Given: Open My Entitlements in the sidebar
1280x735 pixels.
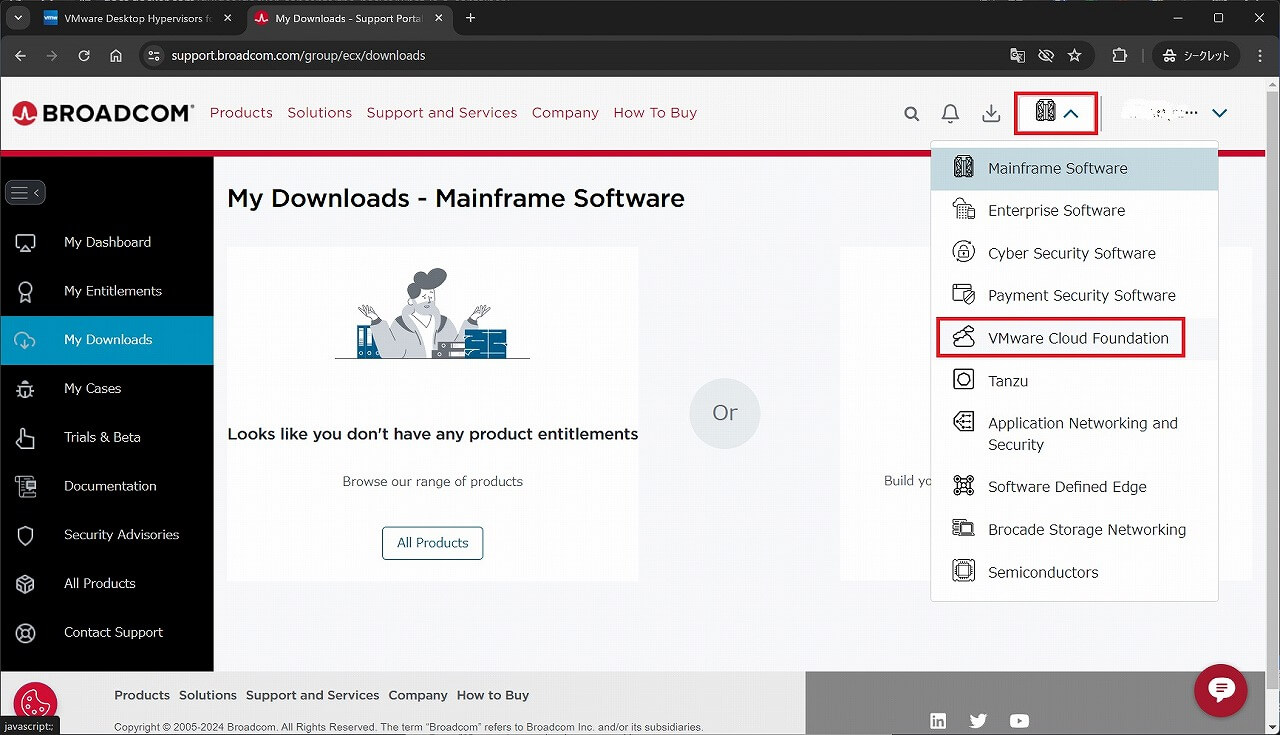Looking at the screenshot, I should pyautogui.click(x=107, y=291).
